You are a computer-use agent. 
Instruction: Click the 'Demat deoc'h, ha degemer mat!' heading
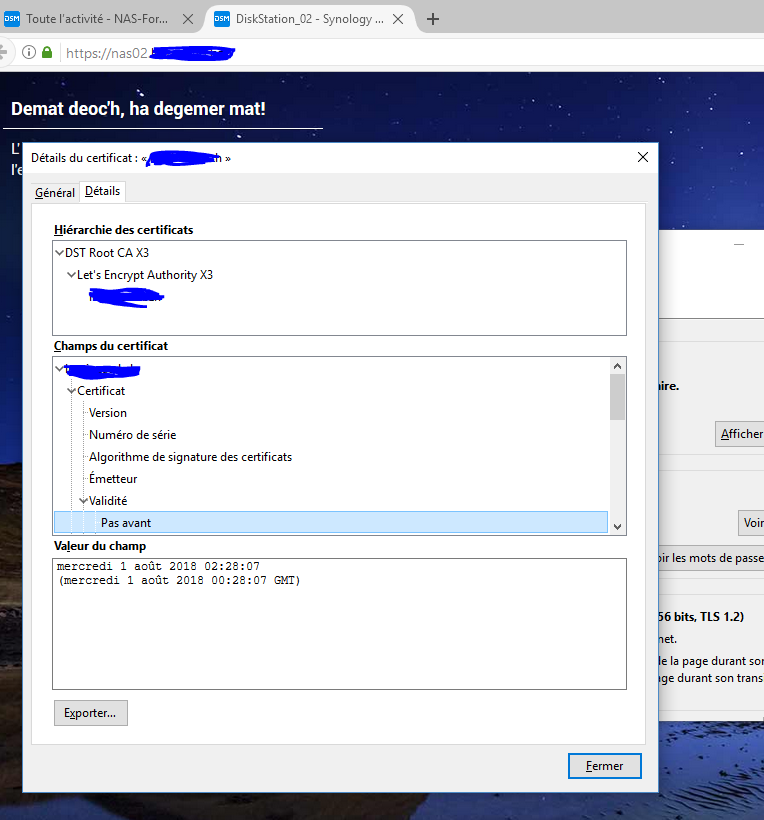[x=139, y=109]
